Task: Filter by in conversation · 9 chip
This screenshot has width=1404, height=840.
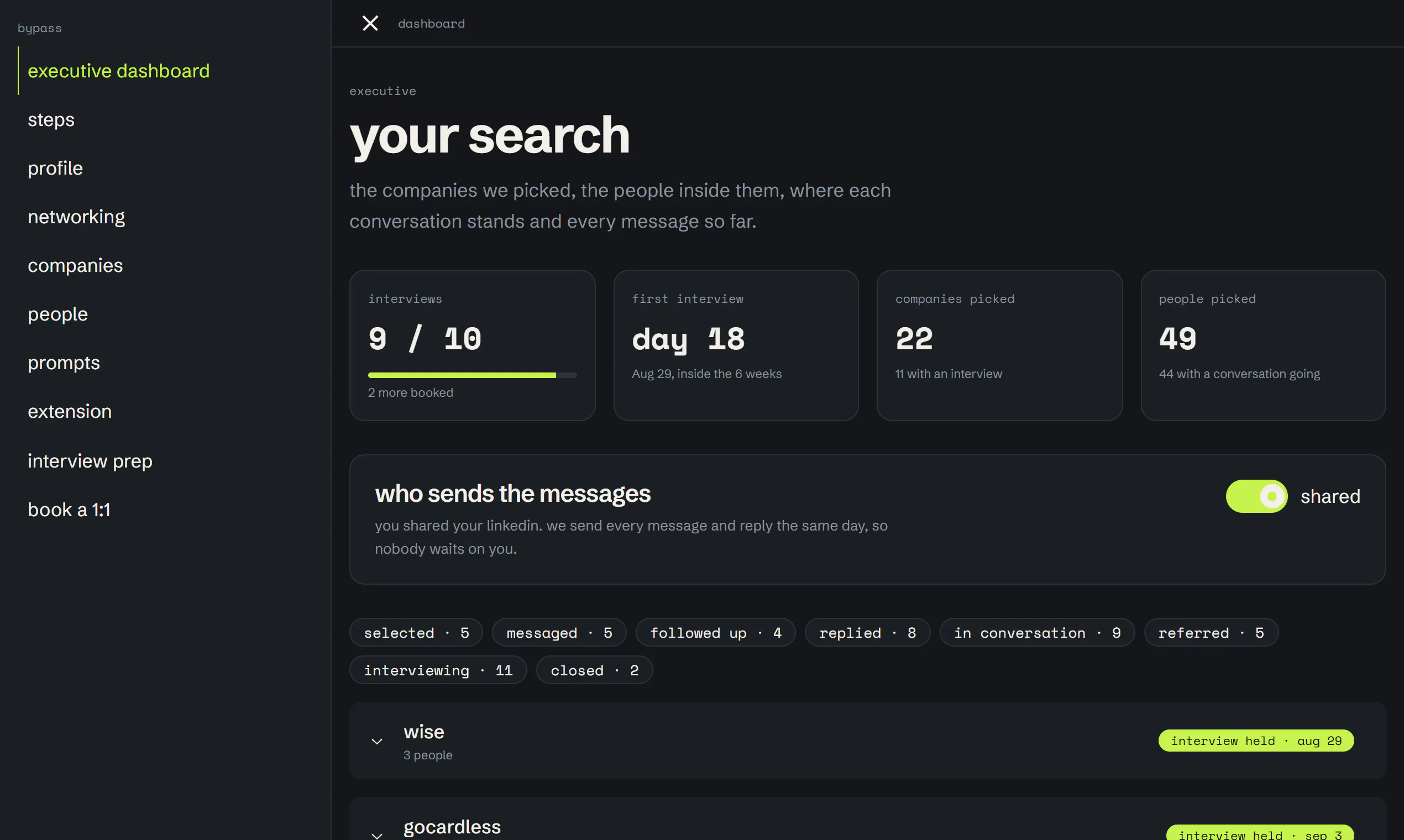Action: [x=1037, y=632]
